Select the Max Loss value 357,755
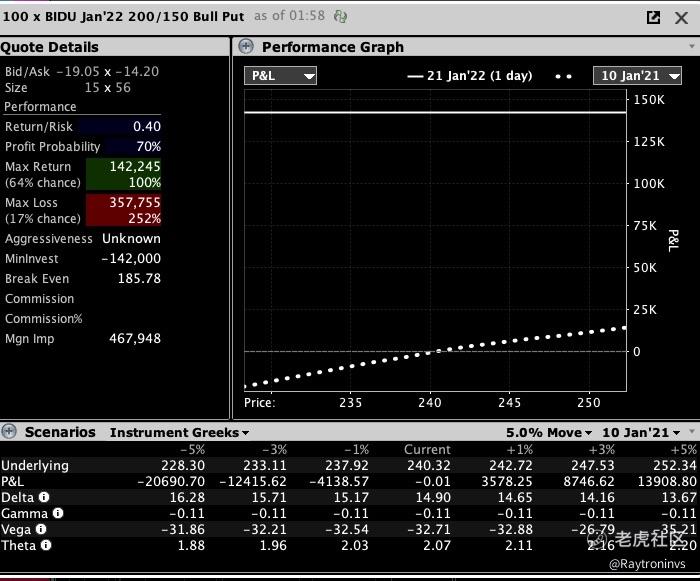This screenshot has height=581, width=700. [x=135, y=202]
